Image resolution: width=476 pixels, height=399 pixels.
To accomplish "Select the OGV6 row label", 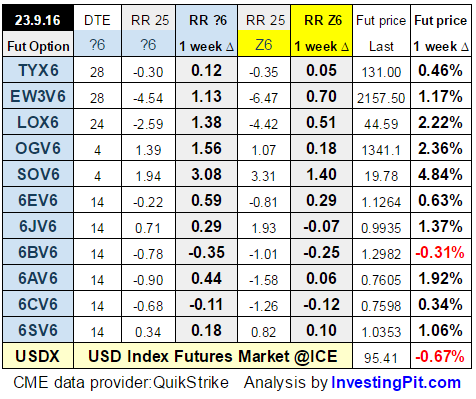I will (38, 148).
